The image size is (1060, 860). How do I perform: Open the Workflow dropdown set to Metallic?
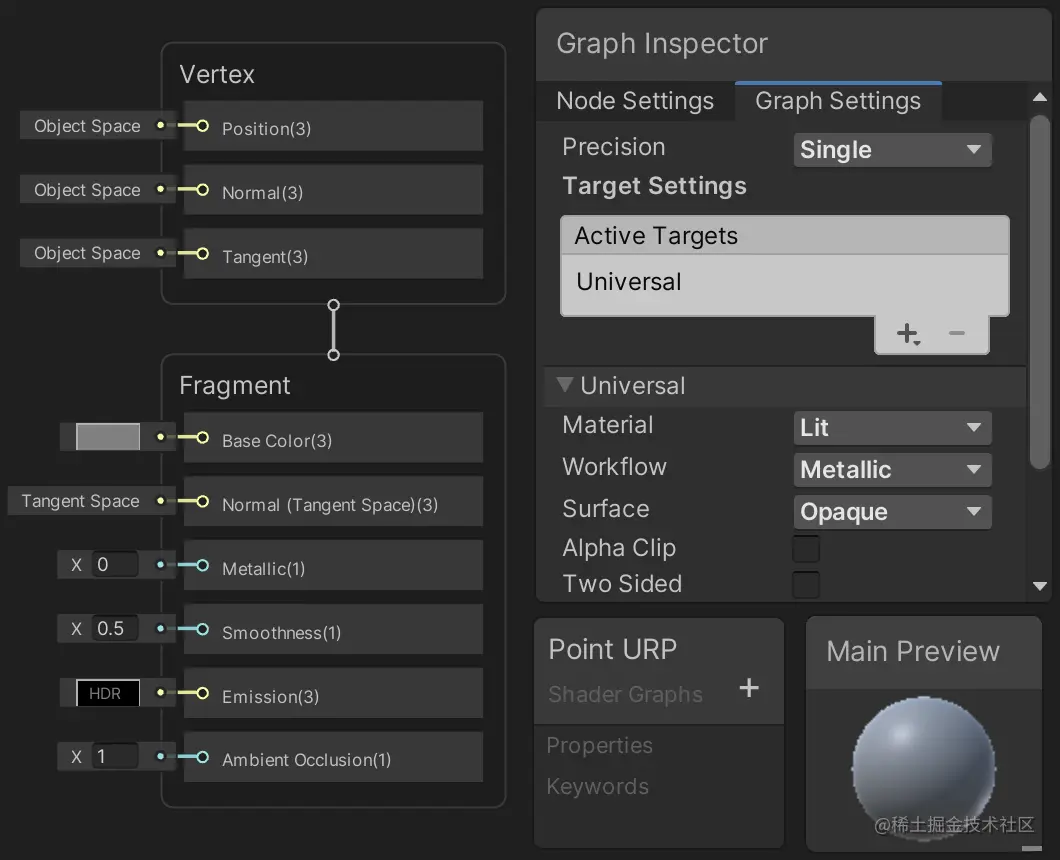pyautogui.click(x=892, y=470)
